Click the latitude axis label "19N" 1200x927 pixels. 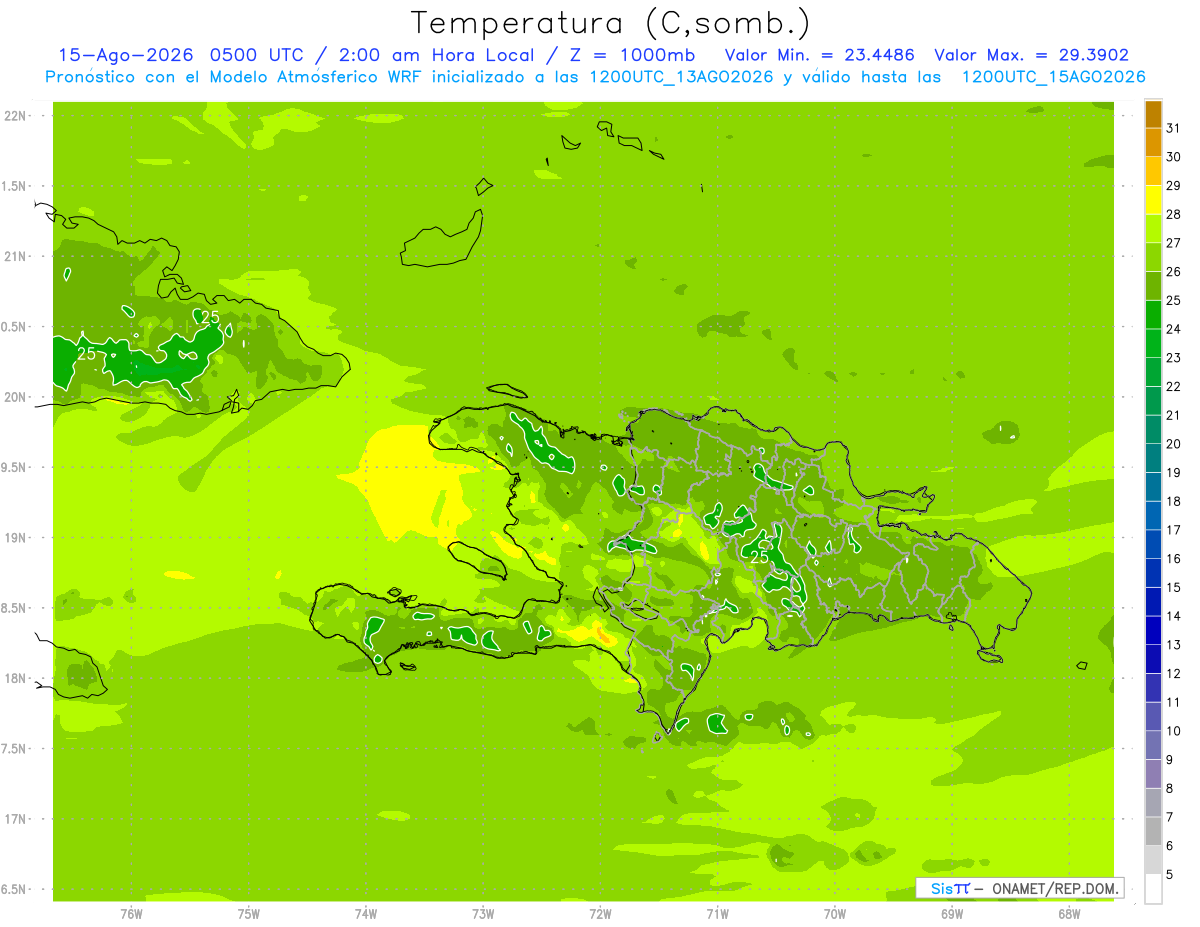(x=15, y=538)
